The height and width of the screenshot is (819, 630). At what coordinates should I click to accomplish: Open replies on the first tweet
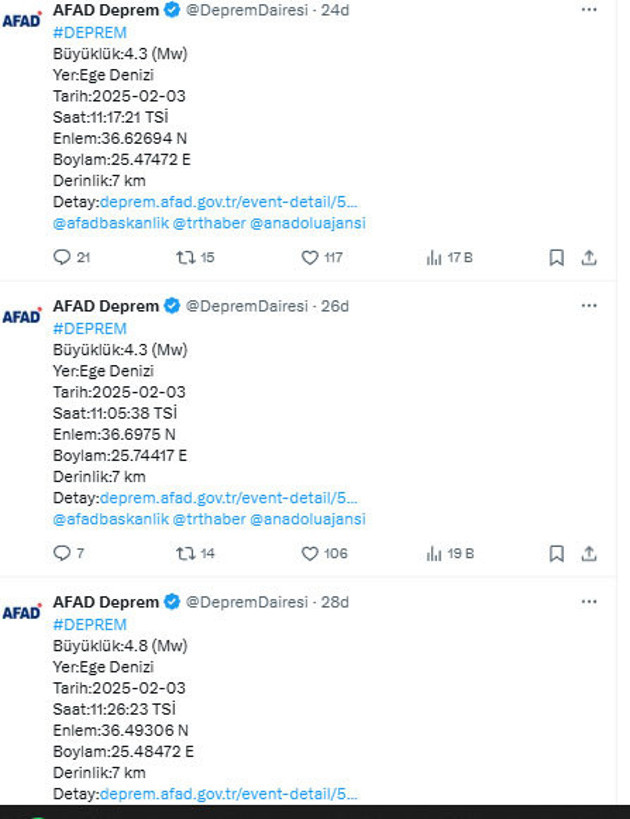tap(63, 257)
